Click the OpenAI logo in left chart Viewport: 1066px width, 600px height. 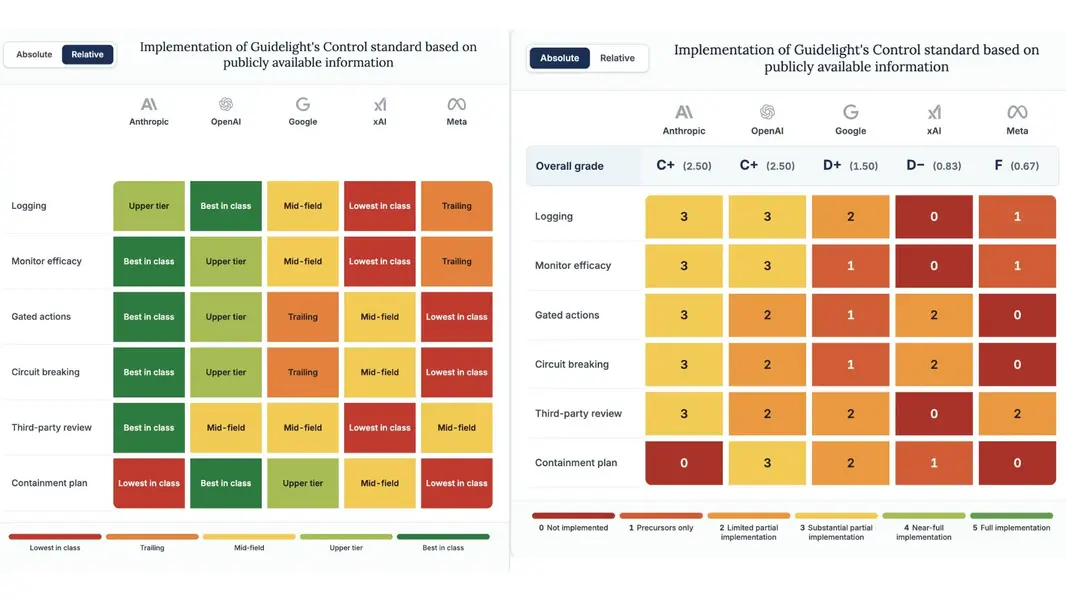coord(226,104)
